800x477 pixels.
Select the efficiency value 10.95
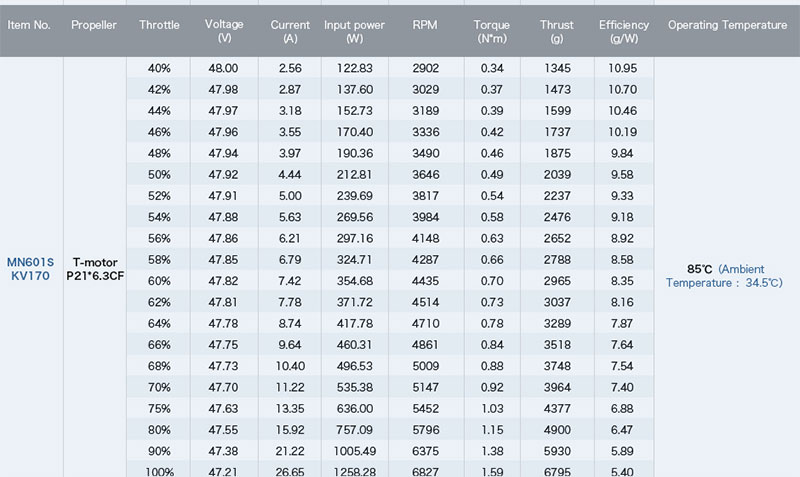tap(623, 67)
